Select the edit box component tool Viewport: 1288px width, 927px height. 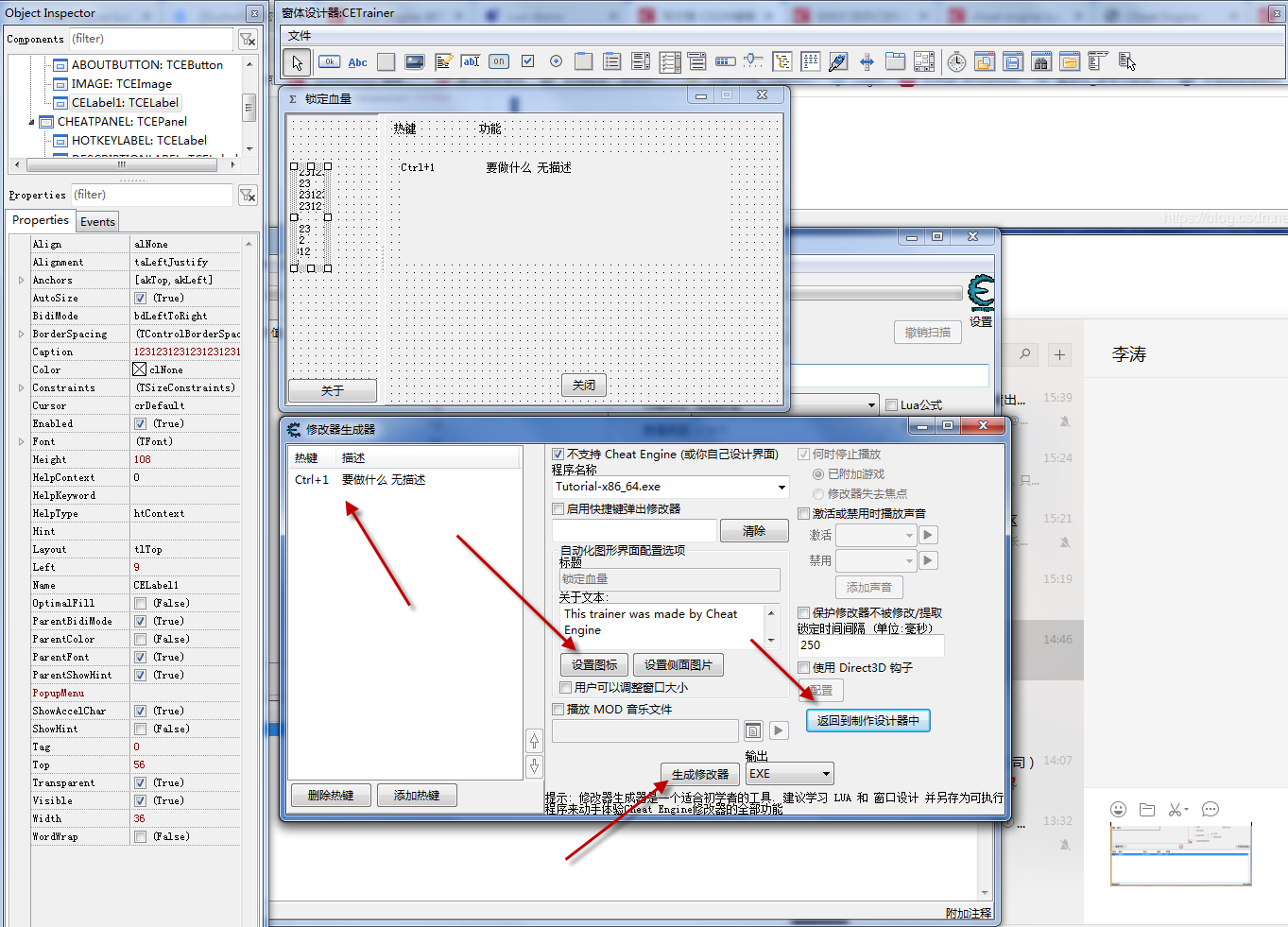tap(471, 61)
